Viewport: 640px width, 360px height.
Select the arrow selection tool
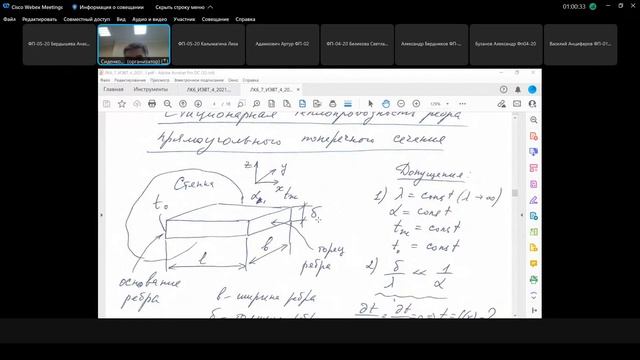click(x=371, y=104)
